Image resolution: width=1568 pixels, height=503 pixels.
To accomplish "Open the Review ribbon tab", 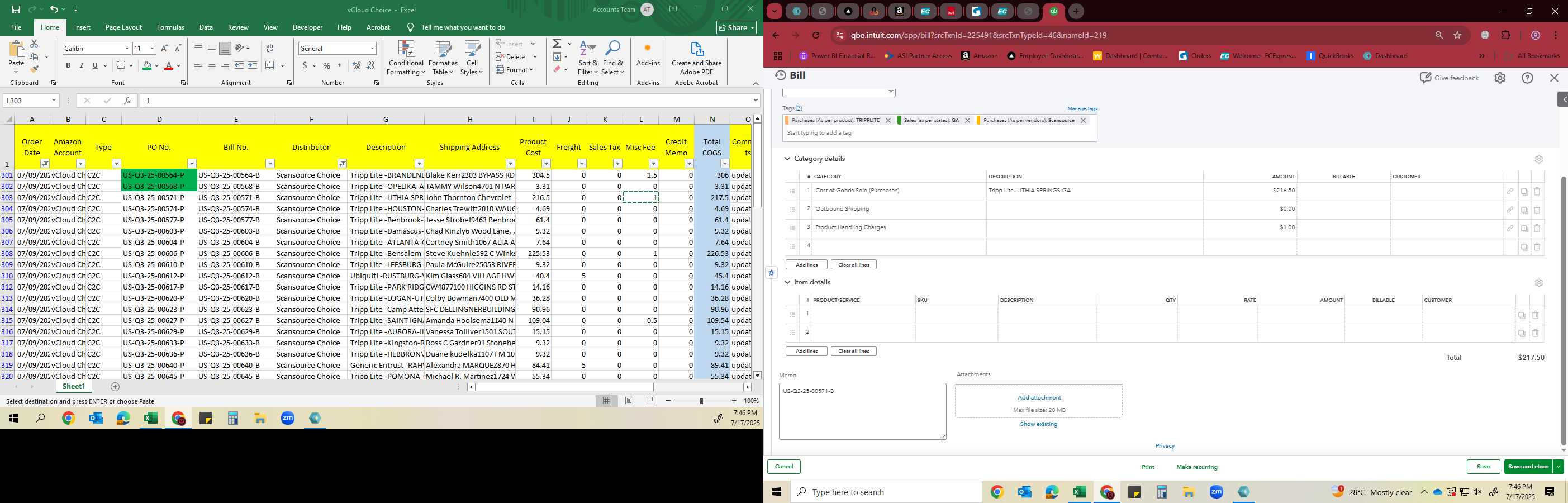I will (x=238, y=27).
